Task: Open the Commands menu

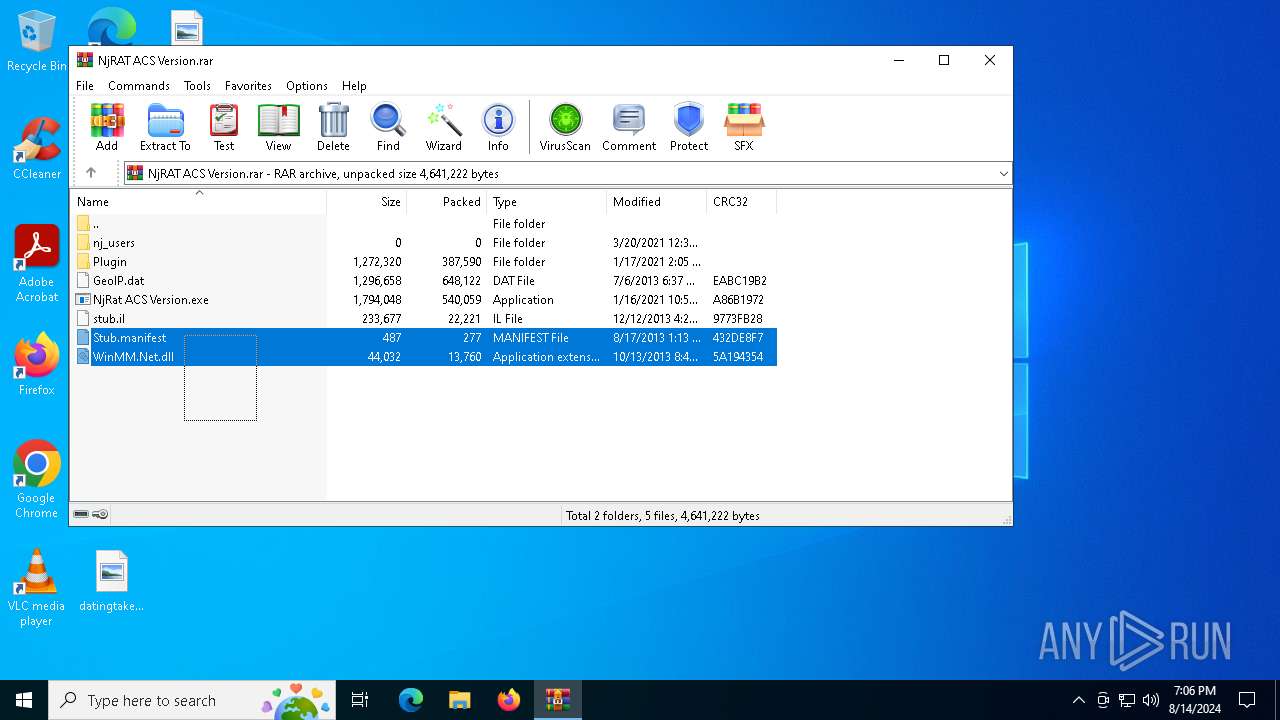Action: click(x=139, y=86)
